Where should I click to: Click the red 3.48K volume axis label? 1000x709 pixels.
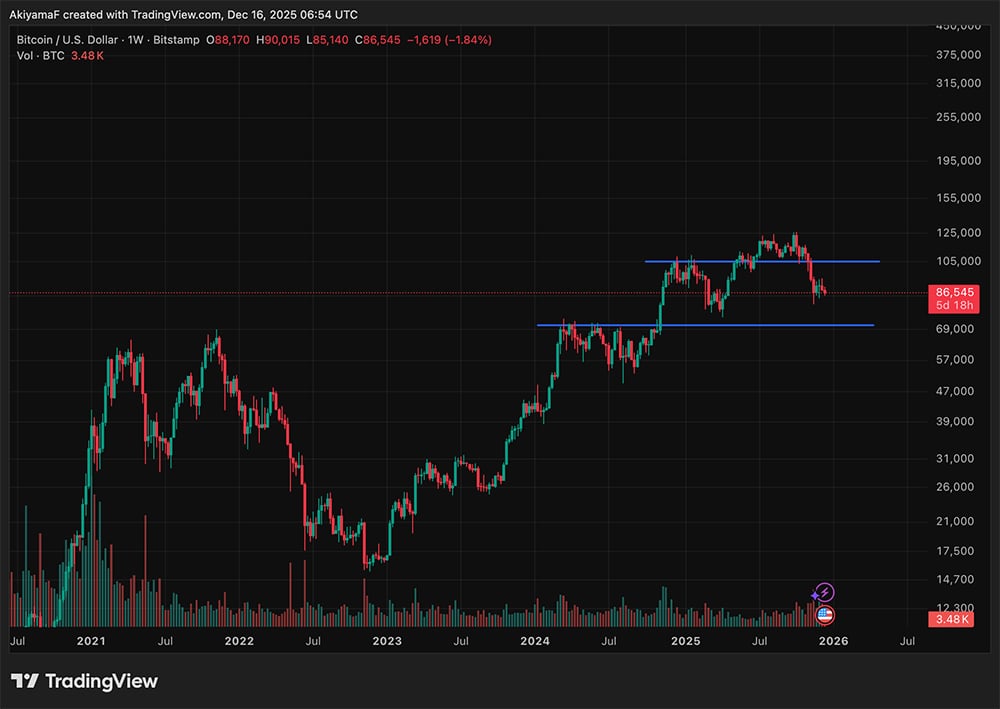point(951,619)
